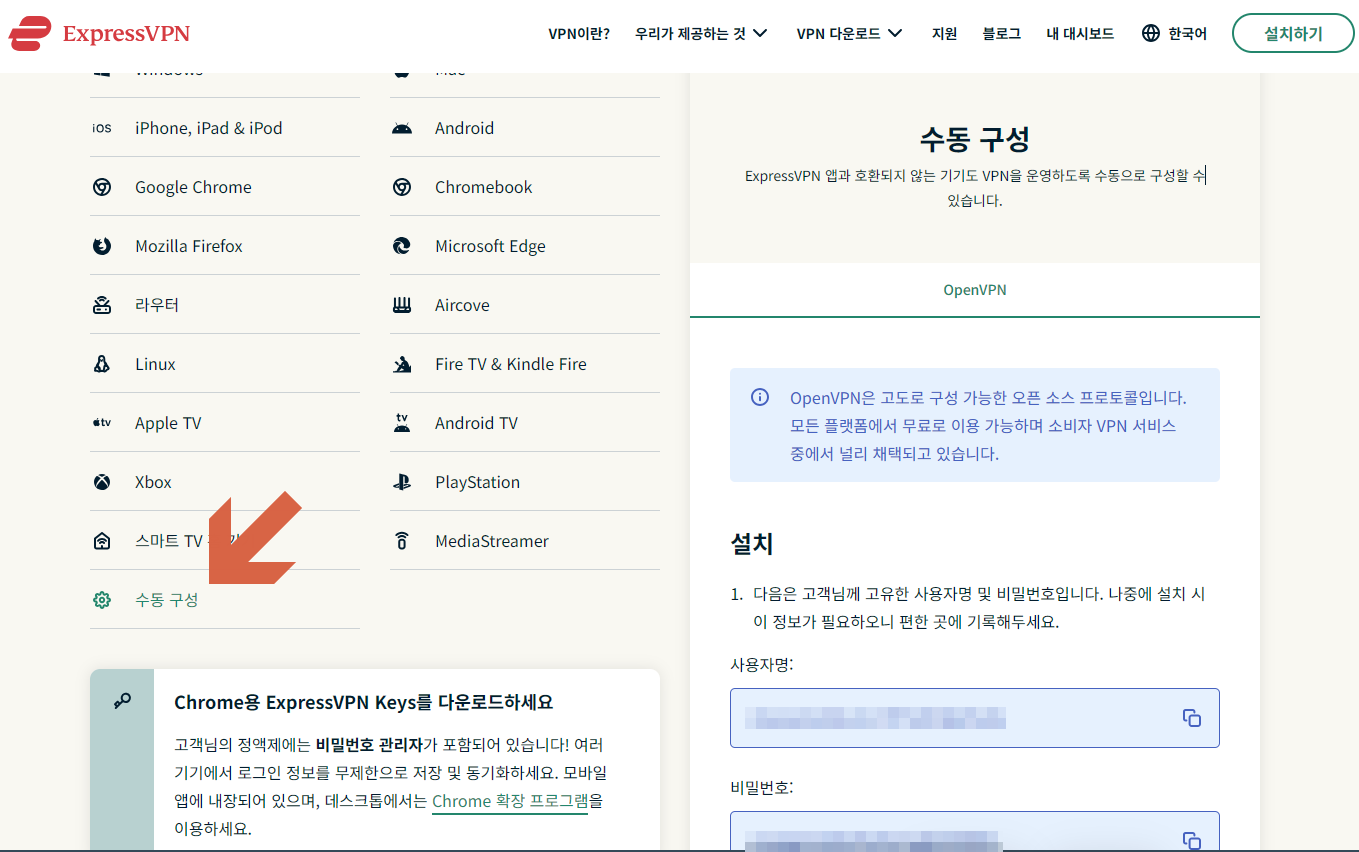This screenshot has width=1359, height=852.
Task: Click the smart TV house icon
Action: coord(102,541)
